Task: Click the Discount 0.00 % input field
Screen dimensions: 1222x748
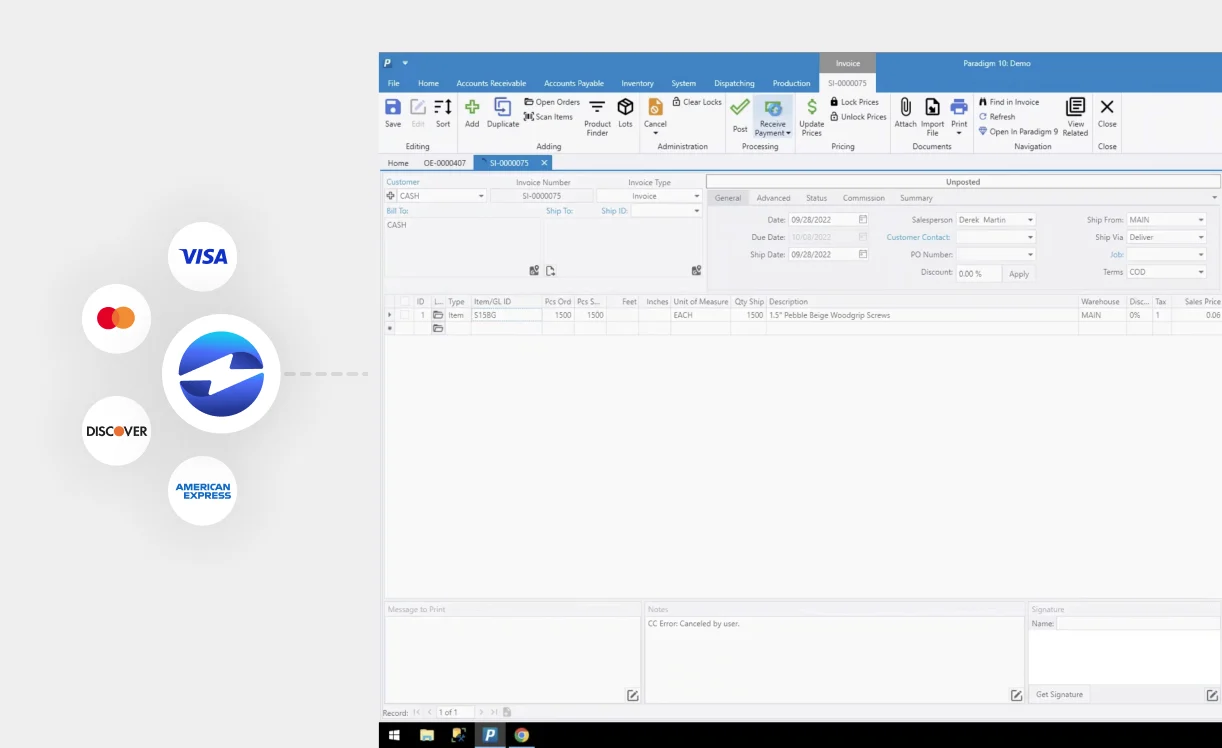Action: (978, 273)
